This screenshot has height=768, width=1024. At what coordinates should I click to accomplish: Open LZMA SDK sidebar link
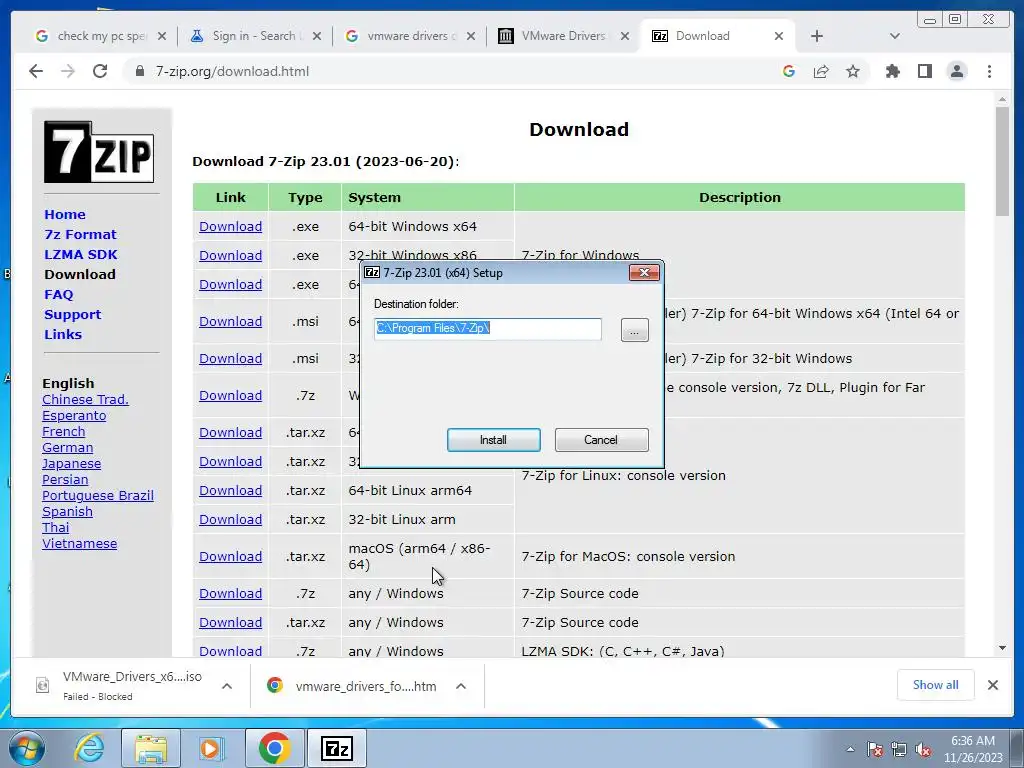pyautogui.click(x=80, y=255)
